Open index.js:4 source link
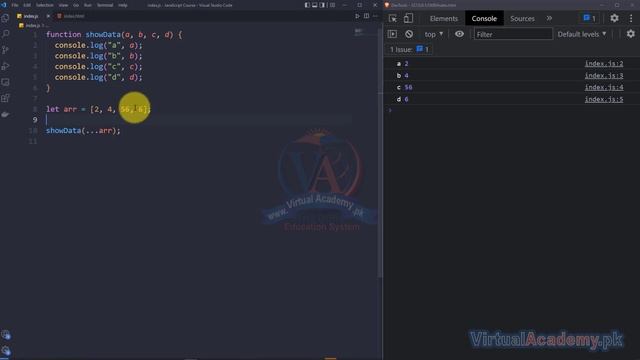The width and height of the screenshot is (640, 360). (x=604, y=87)
